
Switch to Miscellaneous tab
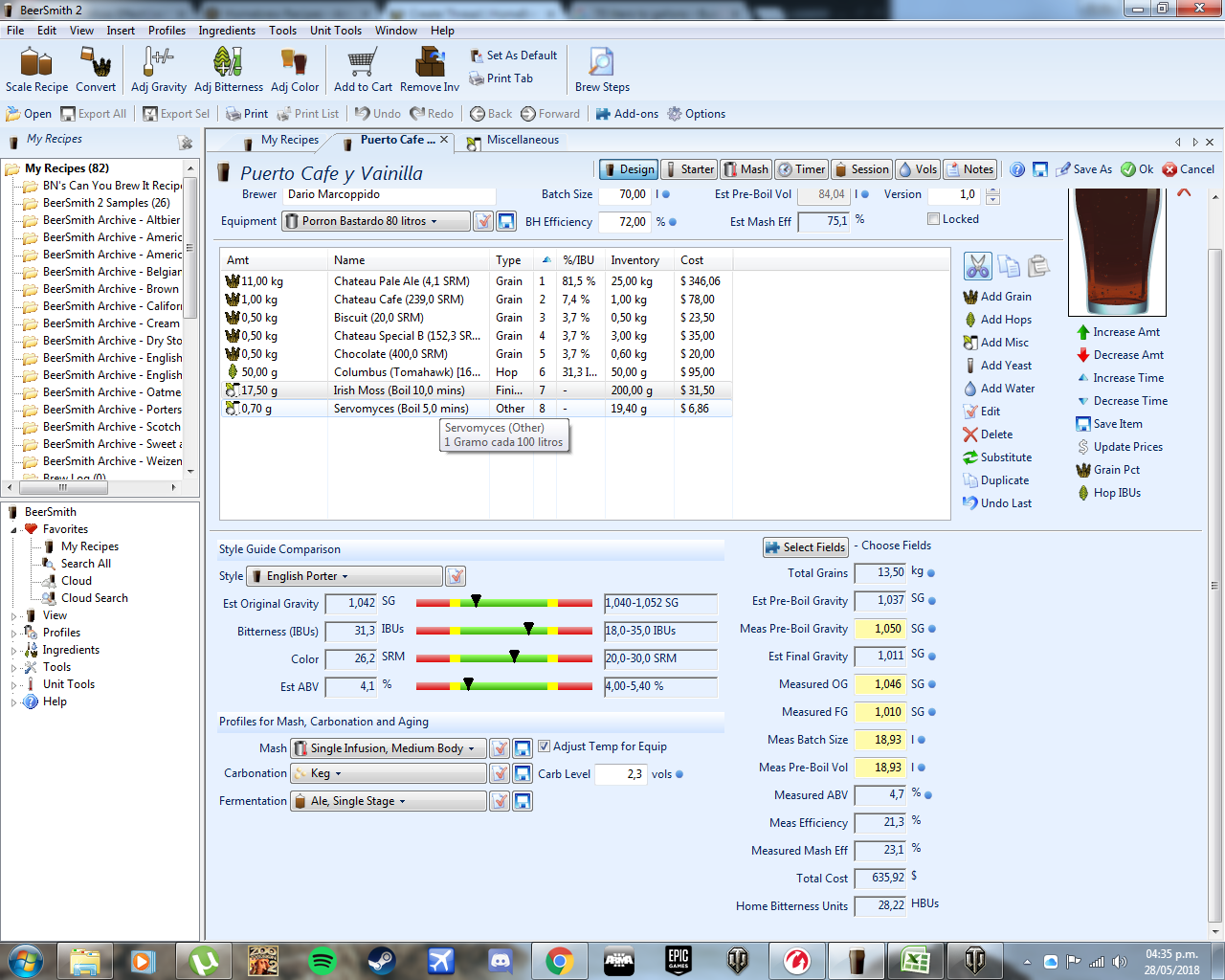pyautogui.click(x=512, y=141)
